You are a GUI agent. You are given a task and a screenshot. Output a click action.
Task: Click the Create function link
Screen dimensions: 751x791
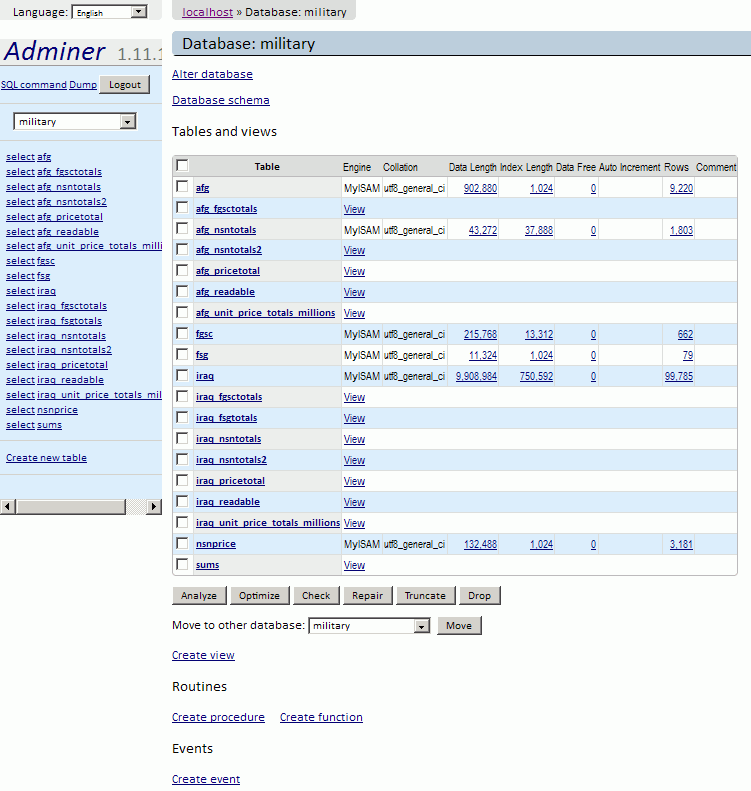321,717
